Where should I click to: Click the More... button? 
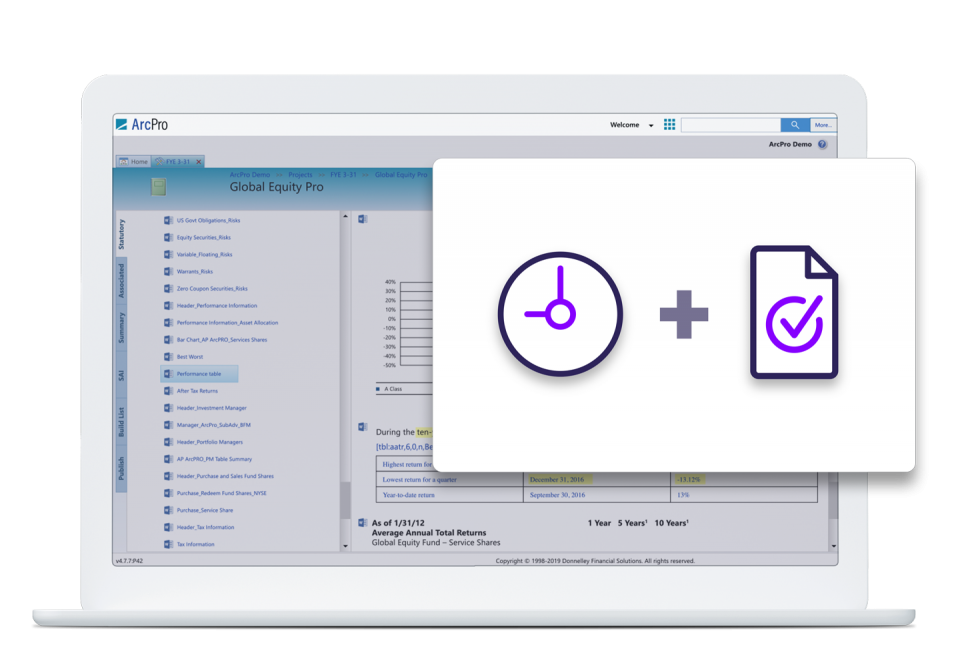pyautogui.click(x=822, y=125)
